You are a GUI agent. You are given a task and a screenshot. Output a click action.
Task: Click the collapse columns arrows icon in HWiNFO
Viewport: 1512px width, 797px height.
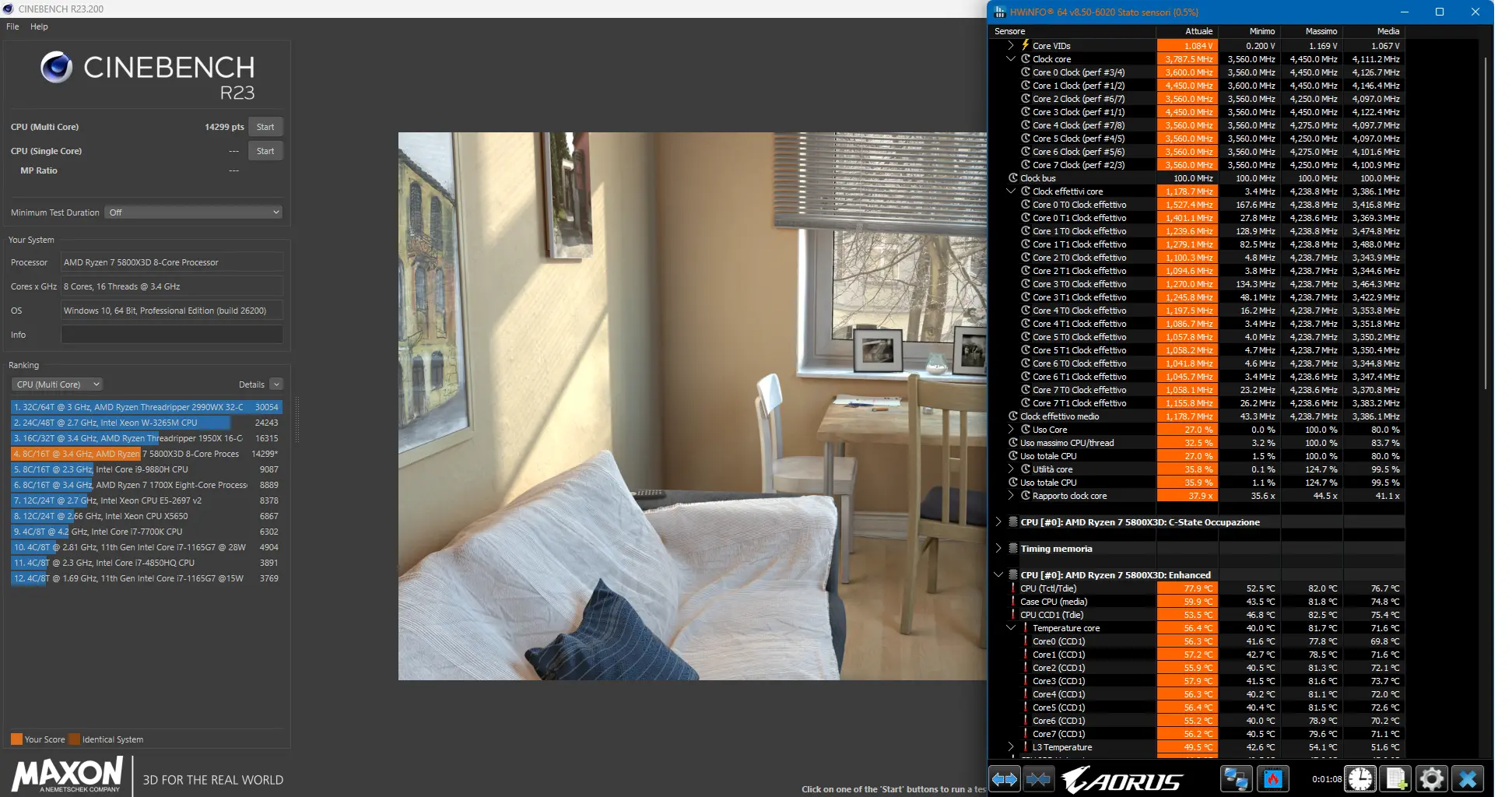(x=1038, y=779)
